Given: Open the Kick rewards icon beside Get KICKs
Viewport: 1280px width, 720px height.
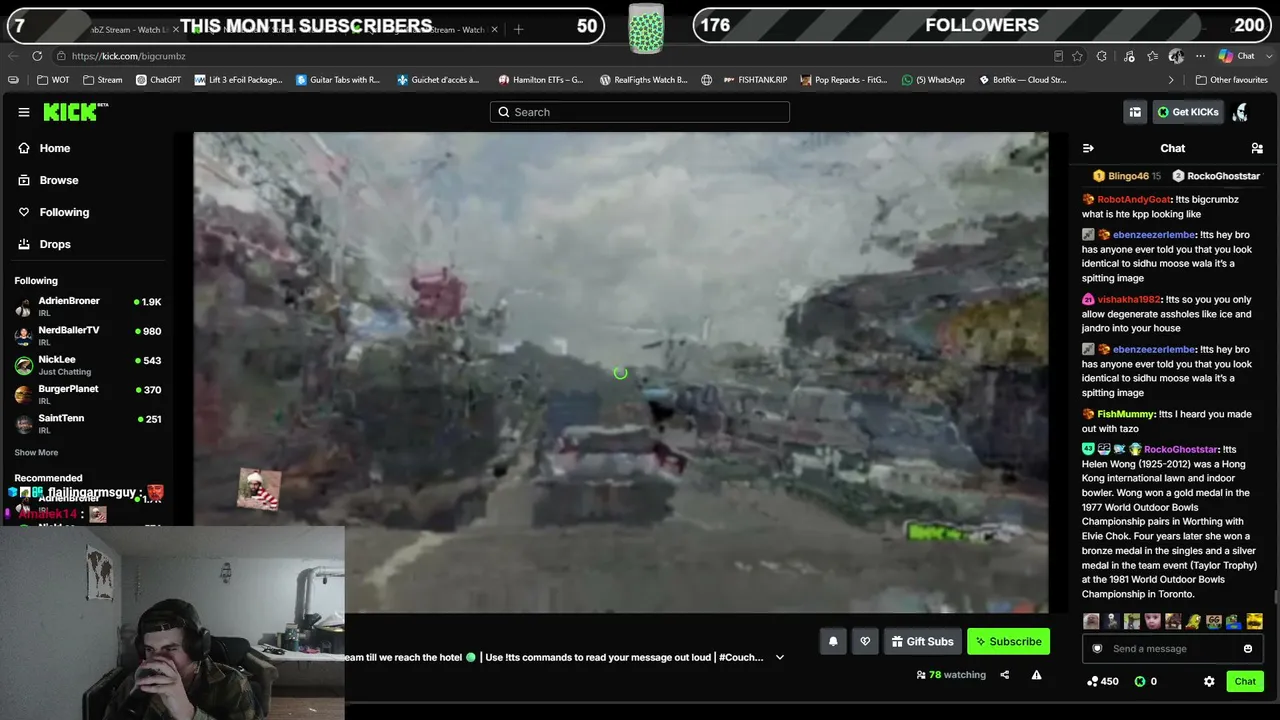Looking at the screenshot, I should [1135, 112].
